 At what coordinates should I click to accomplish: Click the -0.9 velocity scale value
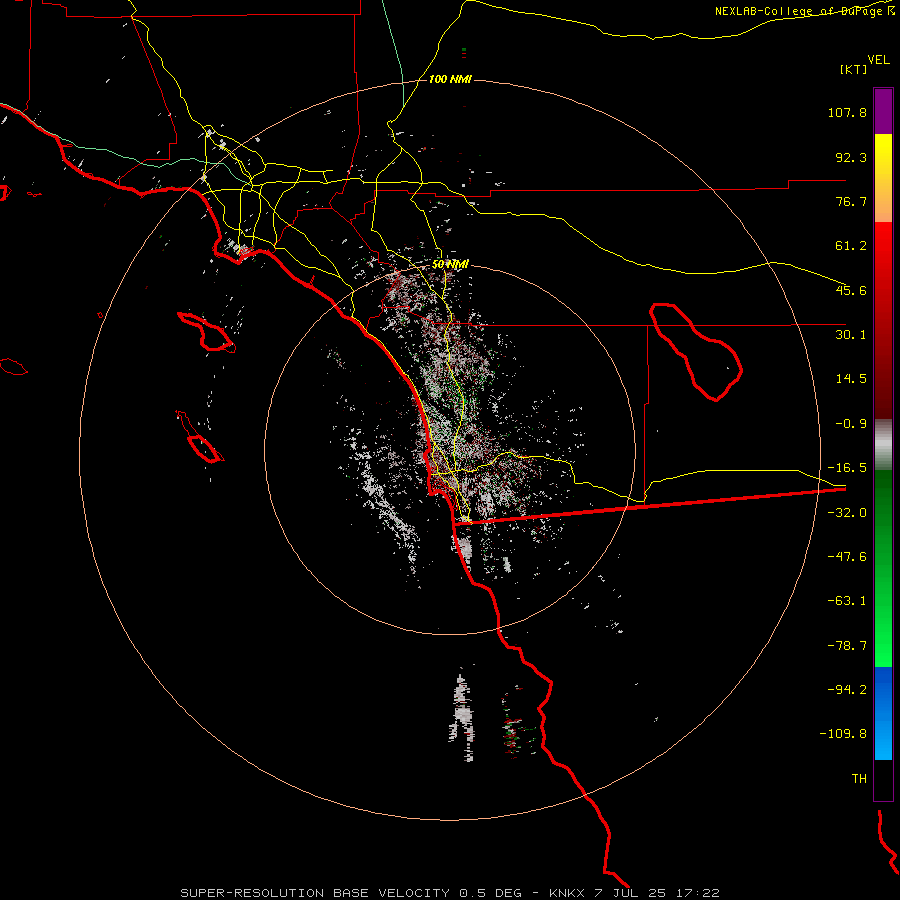tap(851, 424)
